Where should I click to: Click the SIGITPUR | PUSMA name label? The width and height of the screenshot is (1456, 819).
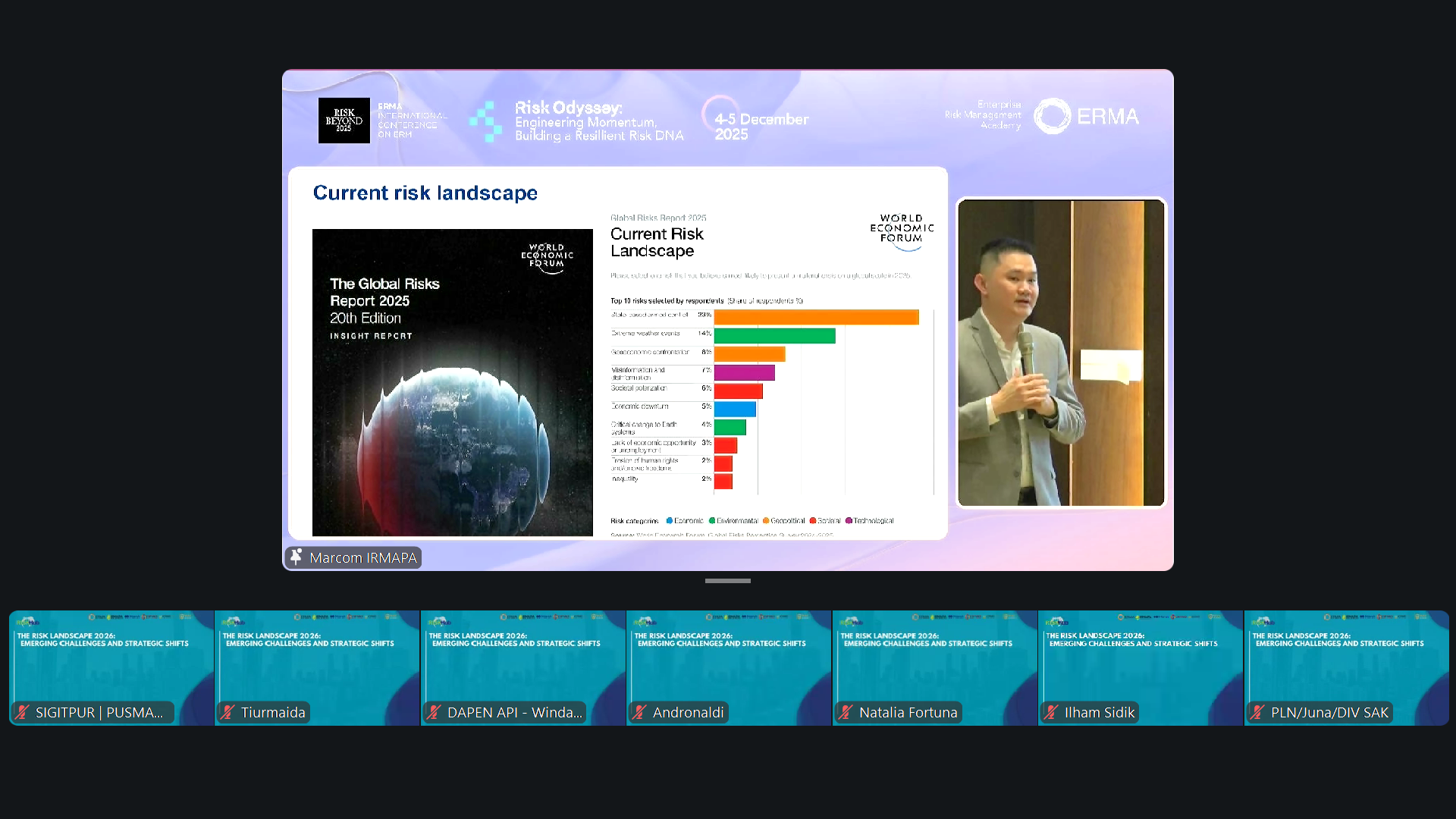(99, 712)
